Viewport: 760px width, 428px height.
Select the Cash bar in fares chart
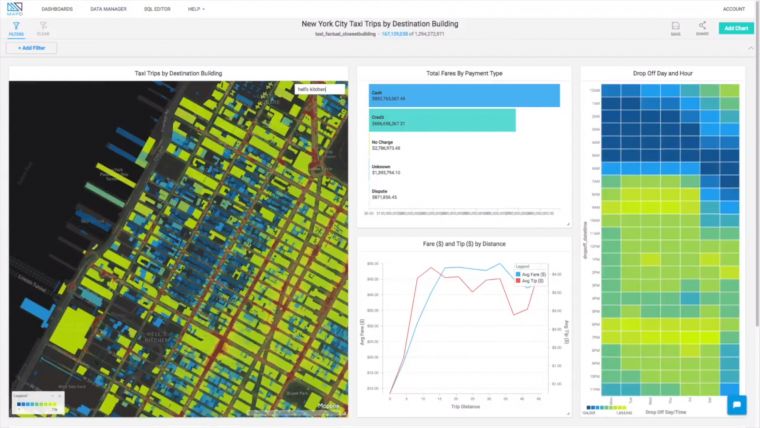pyautogui.click(x=464, y=95)
